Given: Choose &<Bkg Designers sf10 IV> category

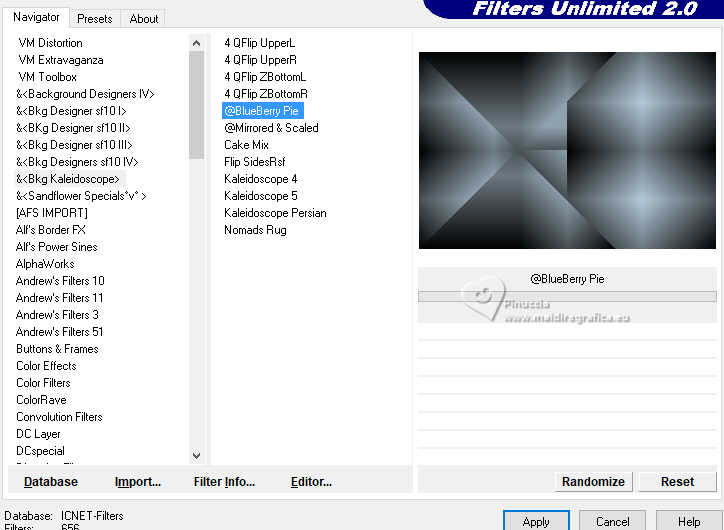Looking at the screenshot, I should coord(77,162).
